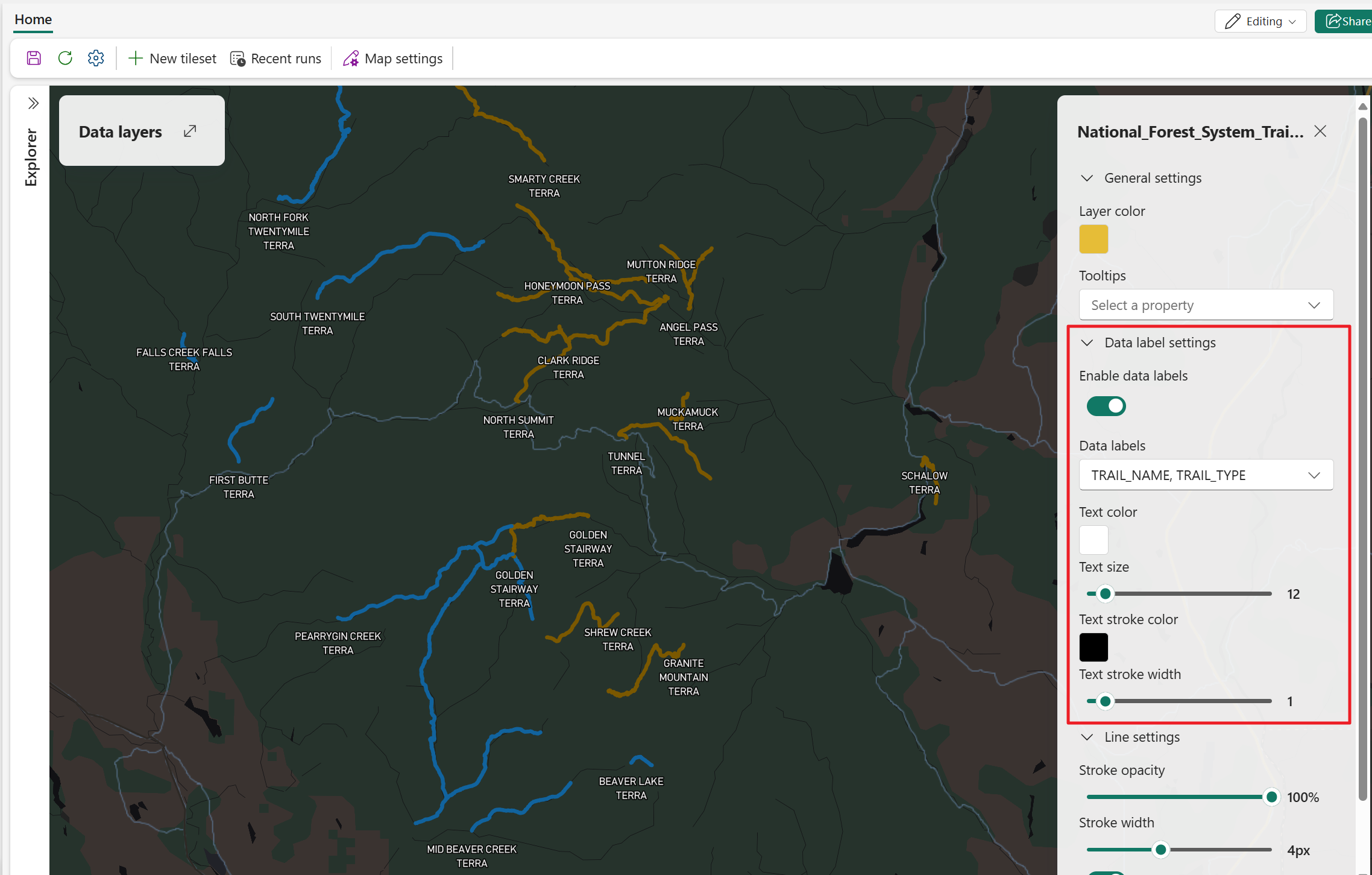Open the TRAIL_NAME, TRAIL_TYPE data labels dropdown
Image resolution: width=1372 pixels, height=875 pixels.
tap(1206, 475)
